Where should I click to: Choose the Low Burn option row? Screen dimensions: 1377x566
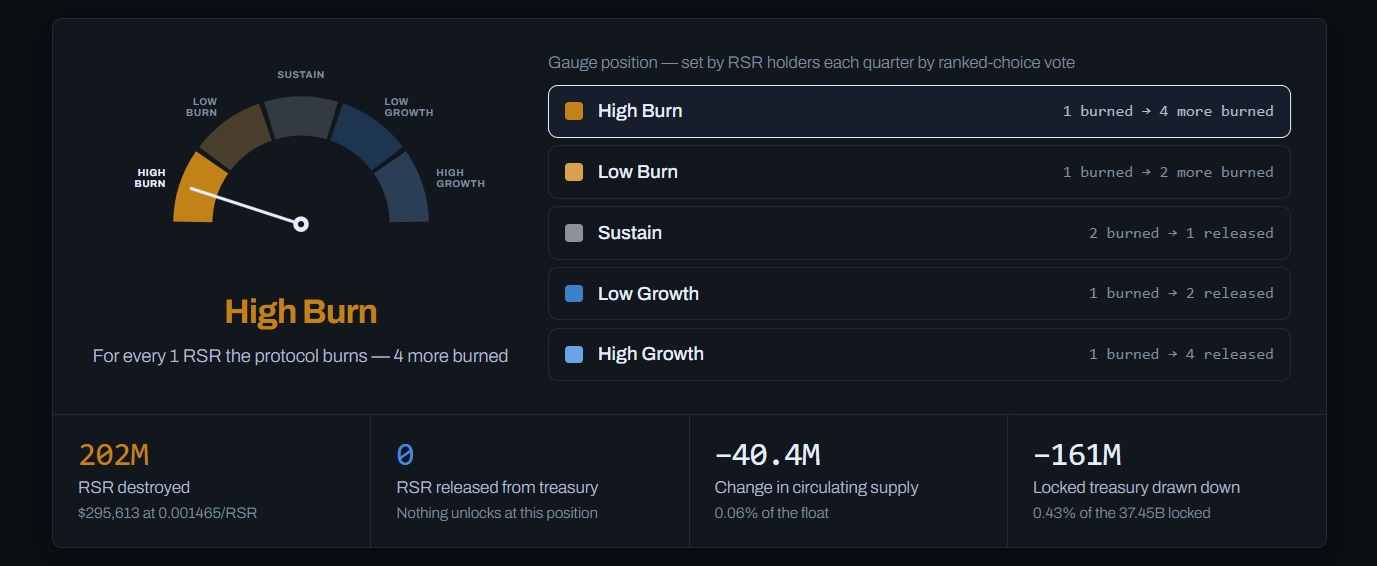(x=919, y=172)
